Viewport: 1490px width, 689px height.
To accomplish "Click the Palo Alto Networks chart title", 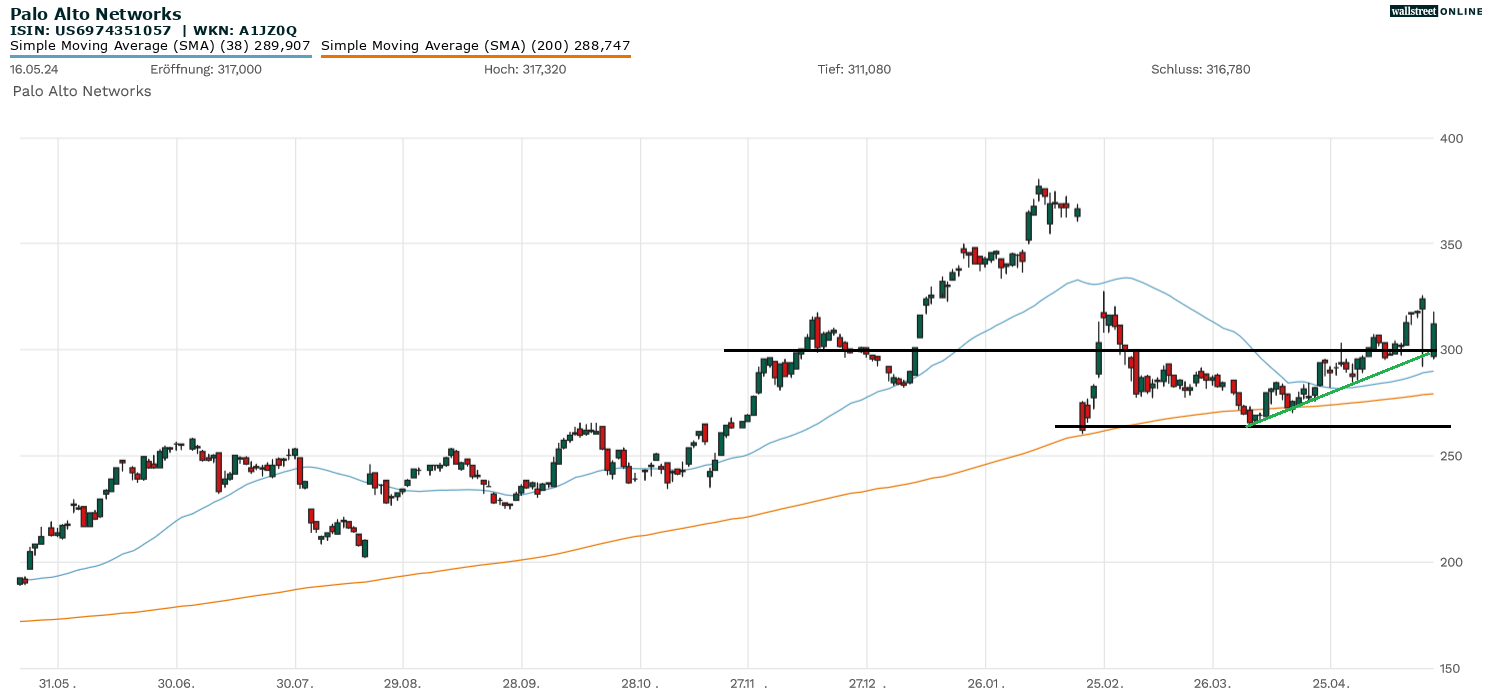I will click(x=96, y=14).
